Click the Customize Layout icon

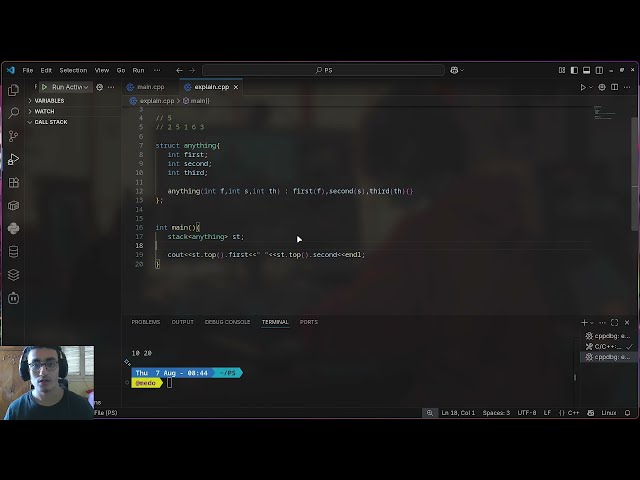[562, 70]
